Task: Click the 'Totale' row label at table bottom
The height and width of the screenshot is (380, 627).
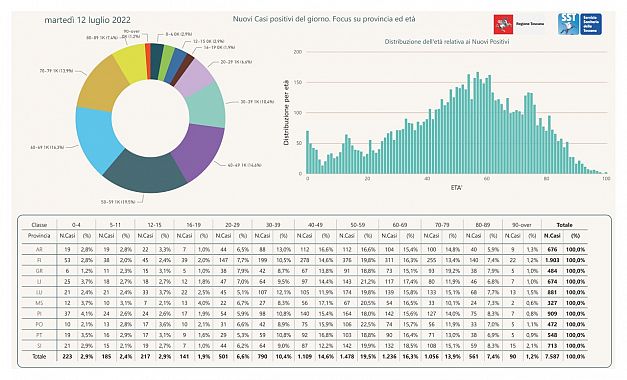Action: pos(39,356)
